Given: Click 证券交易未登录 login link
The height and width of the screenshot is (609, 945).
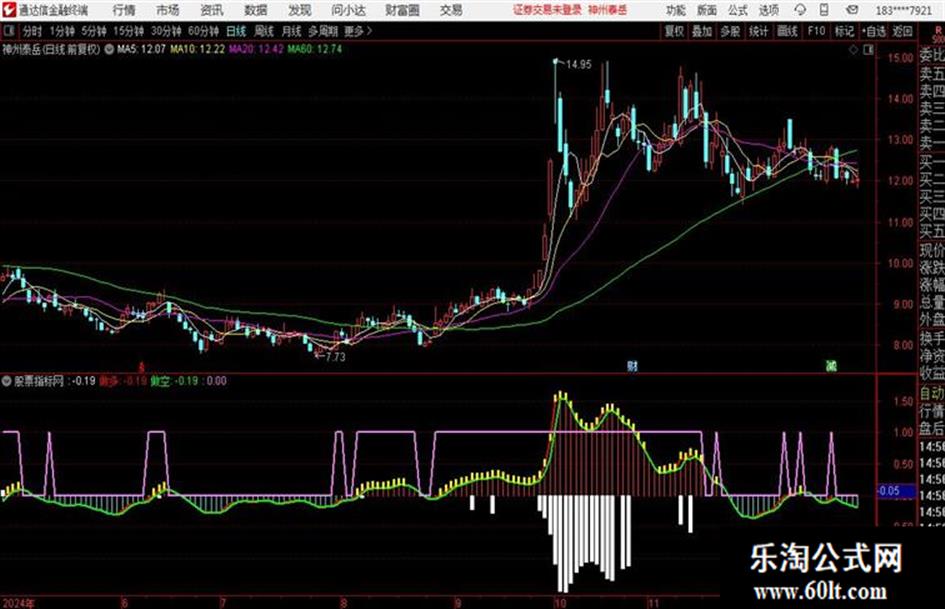Looking at the screenshot, I should coord(548,10).
